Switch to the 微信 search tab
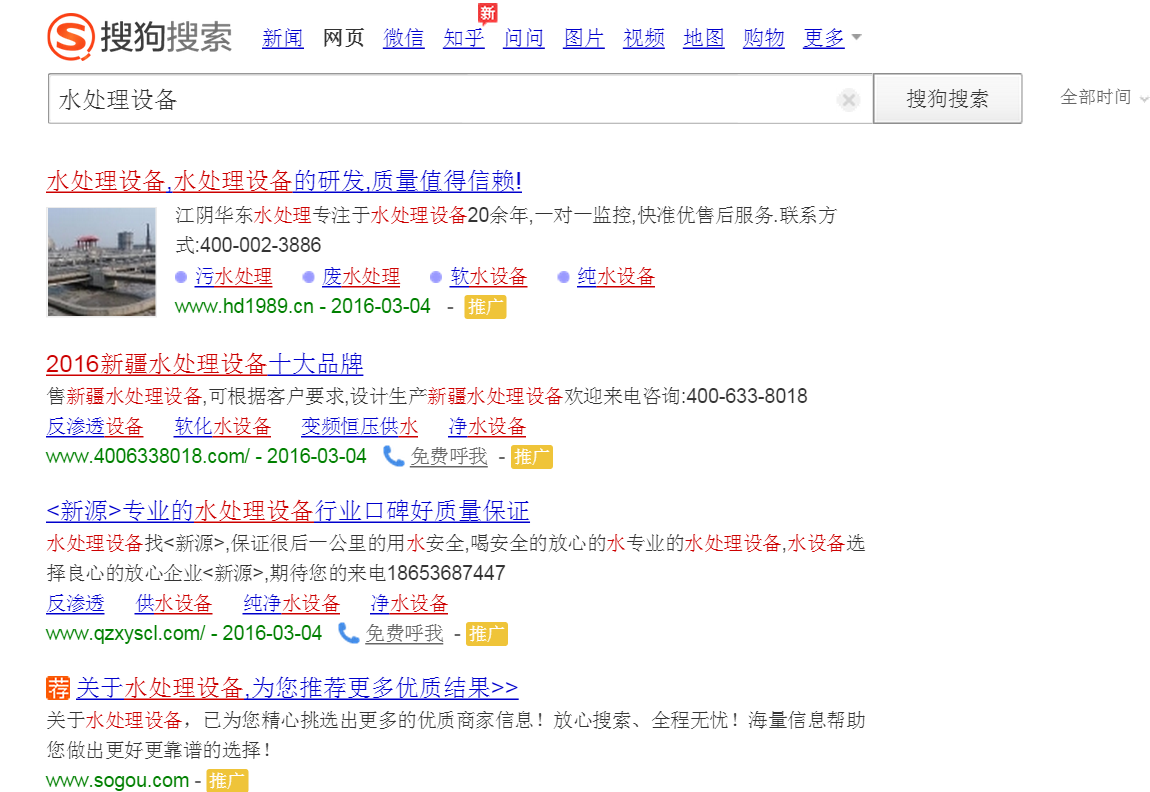The width and height of the screenshot is (1150, 792). (403, 37)
